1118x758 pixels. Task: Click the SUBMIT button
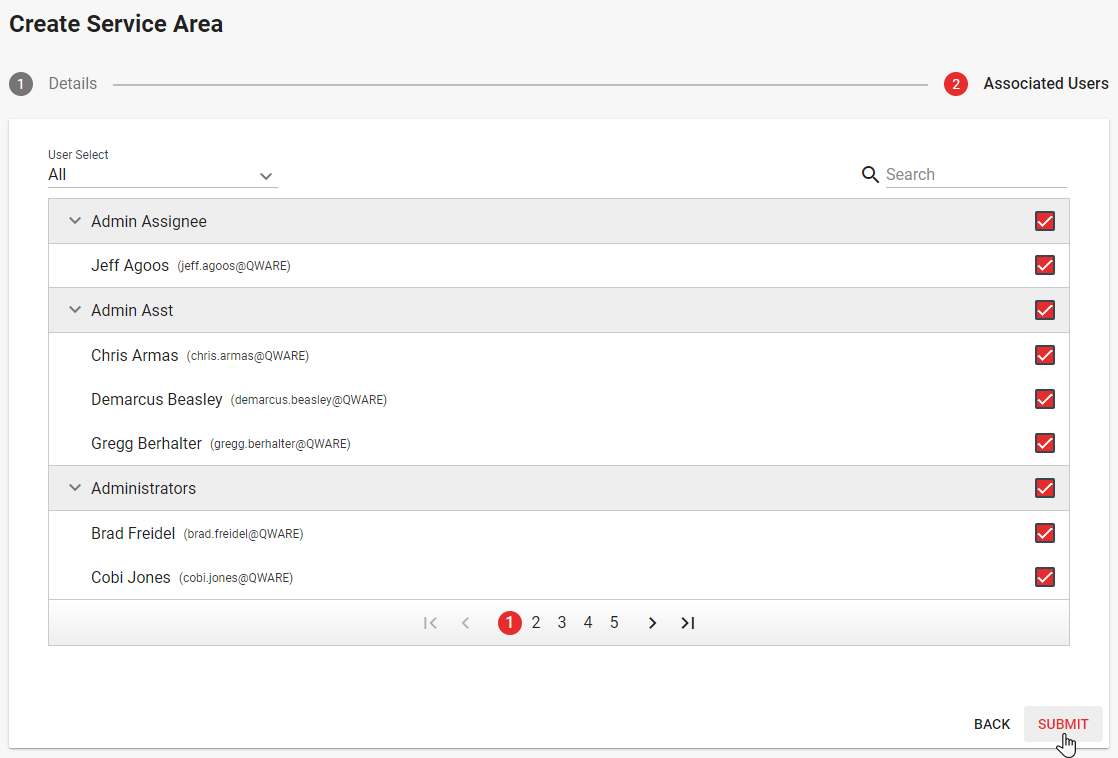pyautogui.click(x=1063, y=724)
